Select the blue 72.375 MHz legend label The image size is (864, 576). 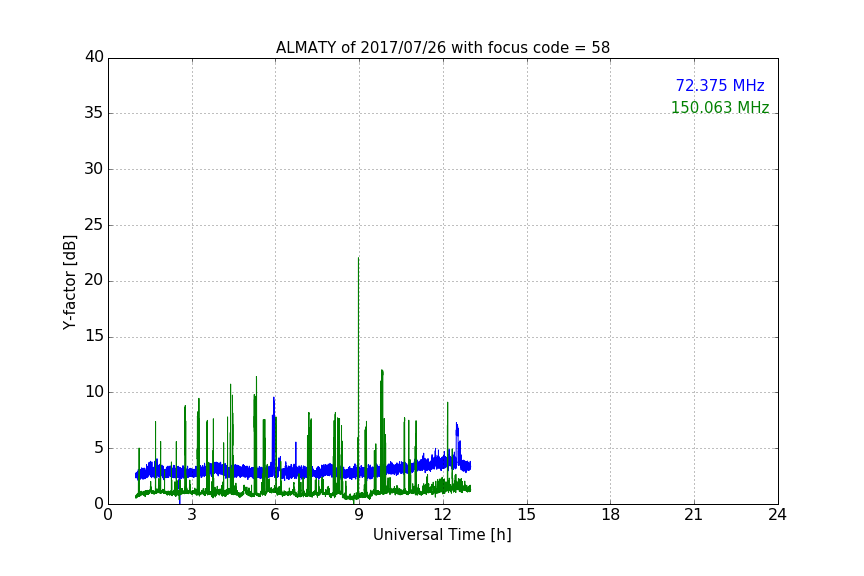point(720,86)
